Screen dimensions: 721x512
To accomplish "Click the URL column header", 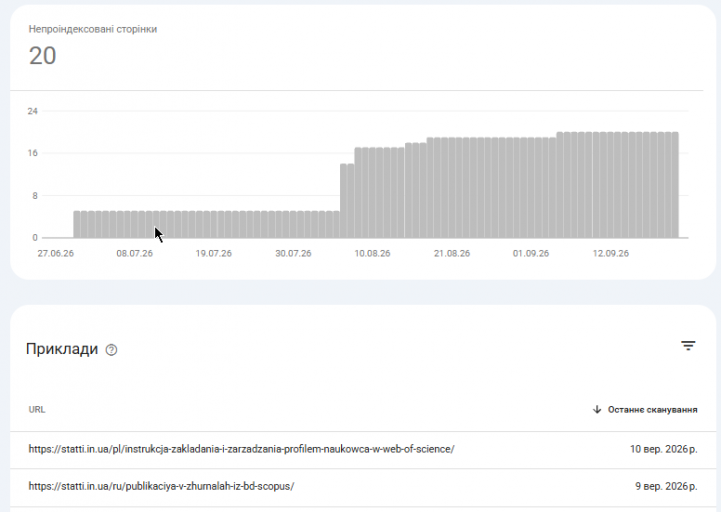I will 37,409.
